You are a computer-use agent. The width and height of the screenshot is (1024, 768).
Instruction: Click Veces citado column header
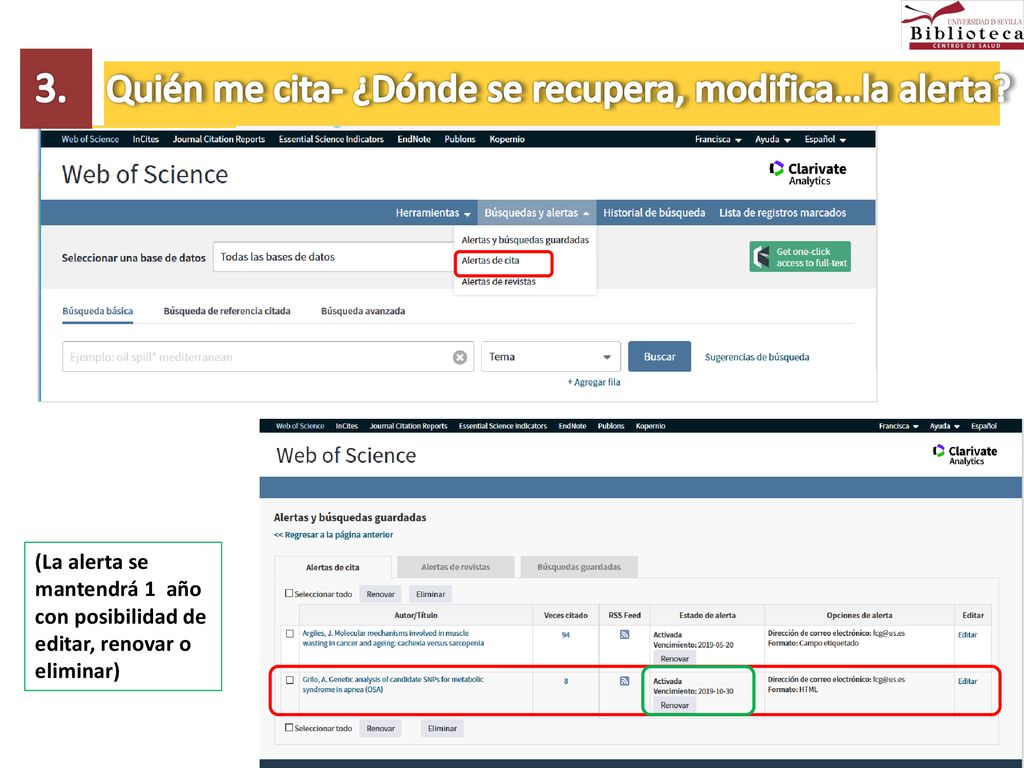point(566,615)
